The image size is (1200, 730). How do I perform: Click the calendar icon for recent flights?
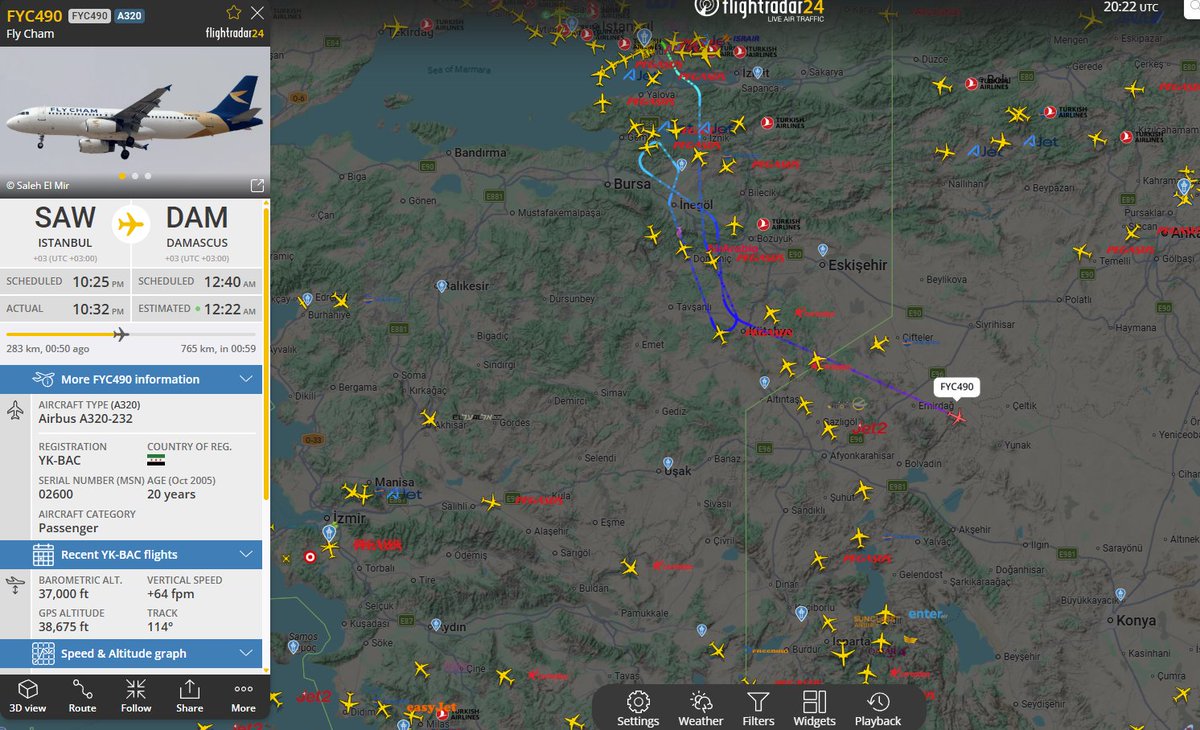43,555
